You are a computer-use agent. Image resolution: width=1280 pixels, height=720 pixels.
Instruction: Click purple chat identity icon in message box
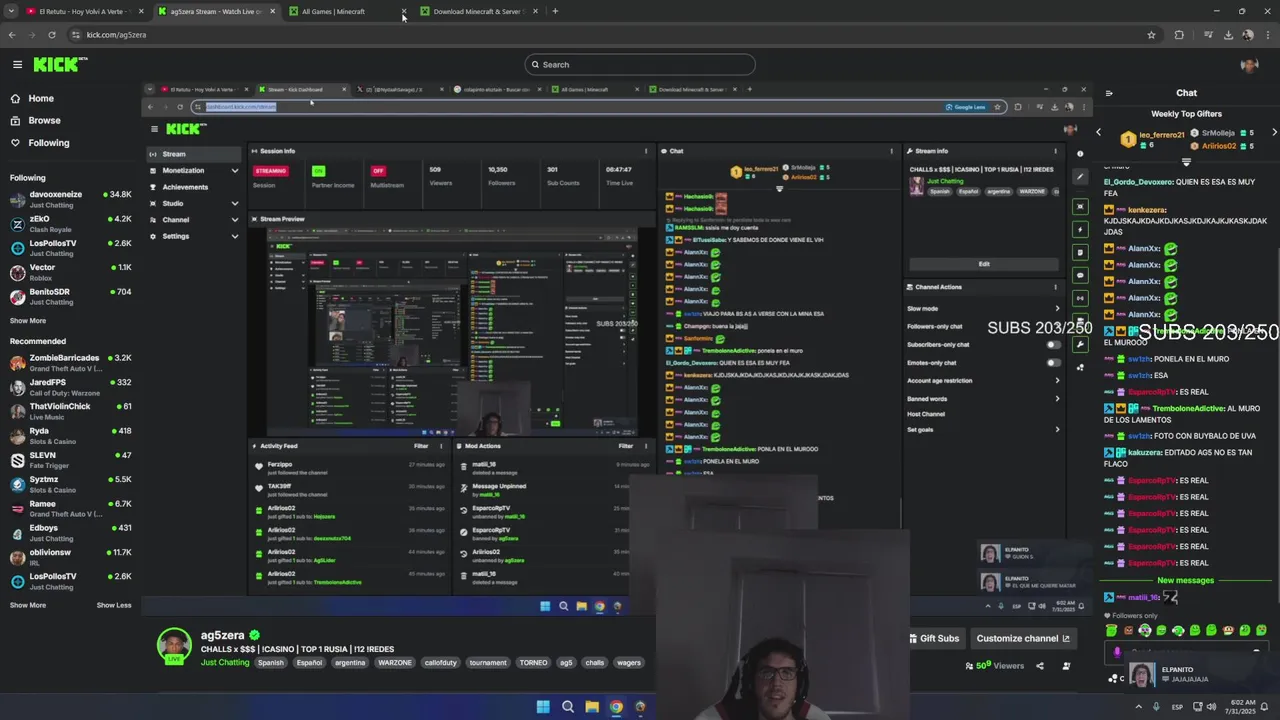pyautogui.click(x=1117, y=653)
